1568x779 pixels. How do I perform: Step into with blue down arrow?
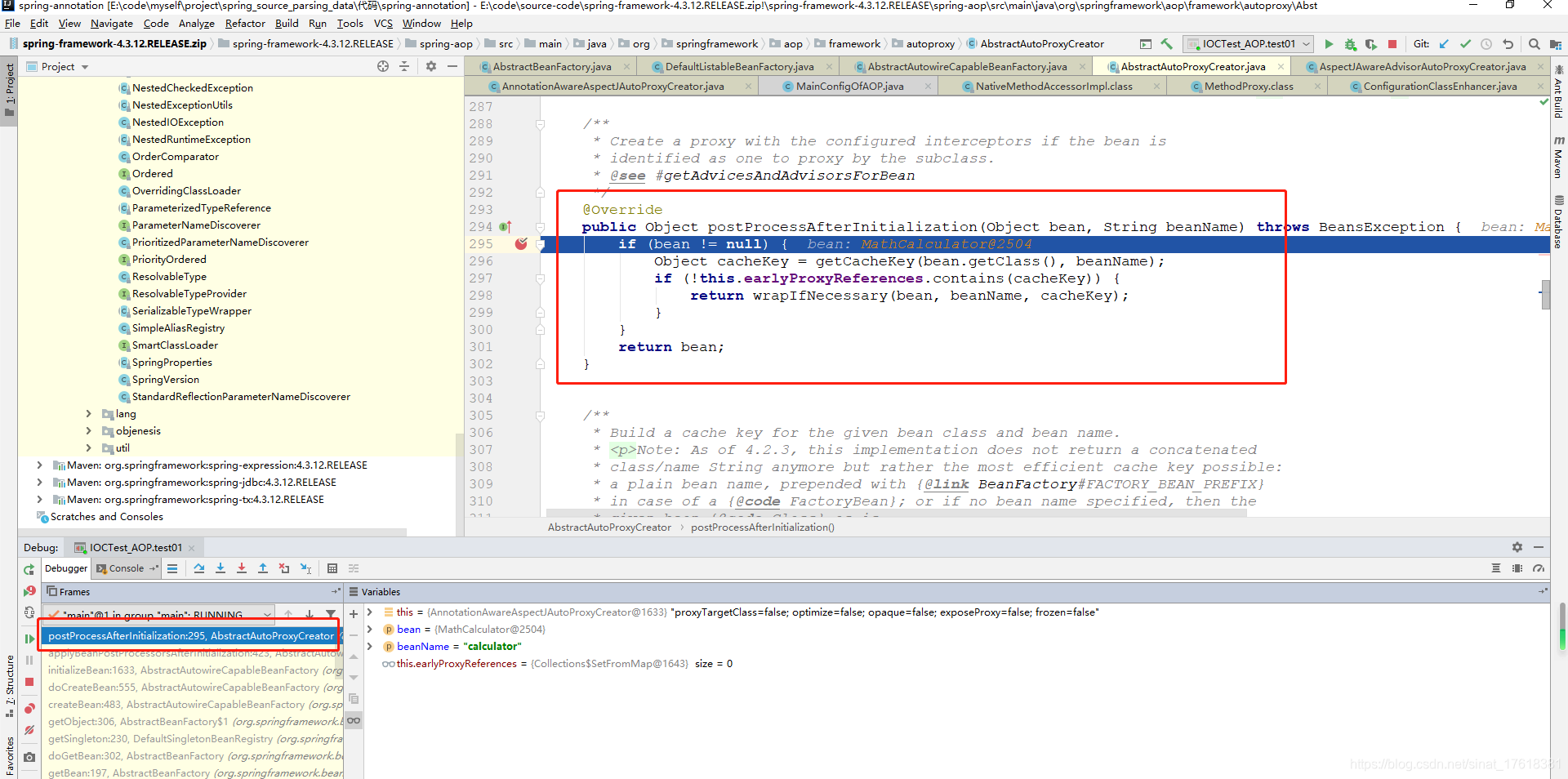220,568
